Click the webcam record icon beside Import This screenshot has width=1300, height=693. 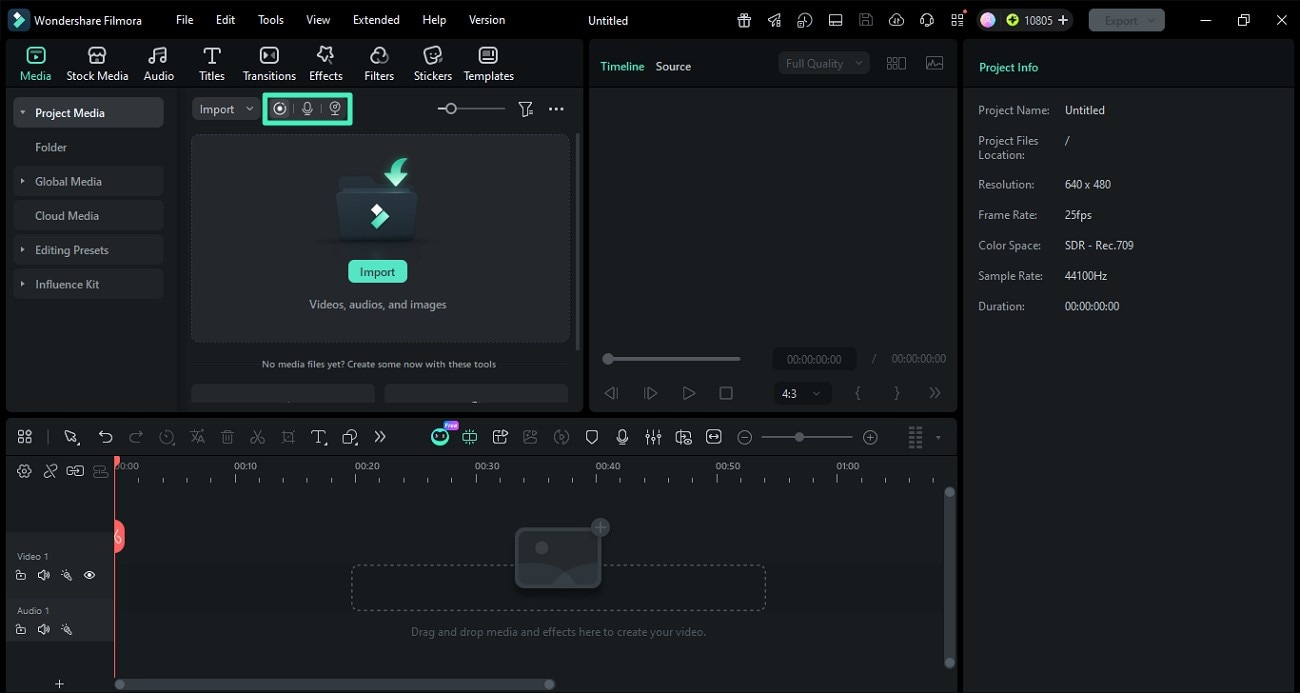[x=336, y=109]
